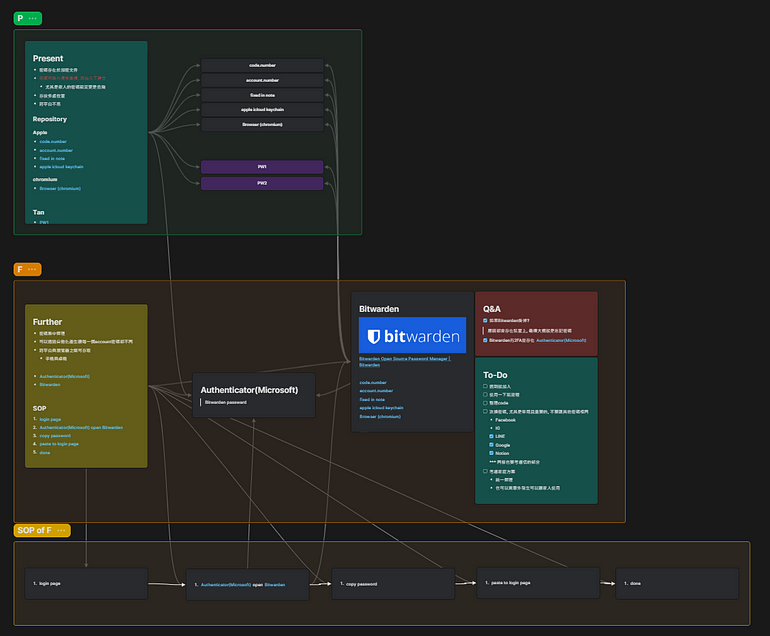Select the Browser (chromium) card in section P
The height and width of the screenshot is (636, 770).
pyautogui.click(x=262, y=124)
